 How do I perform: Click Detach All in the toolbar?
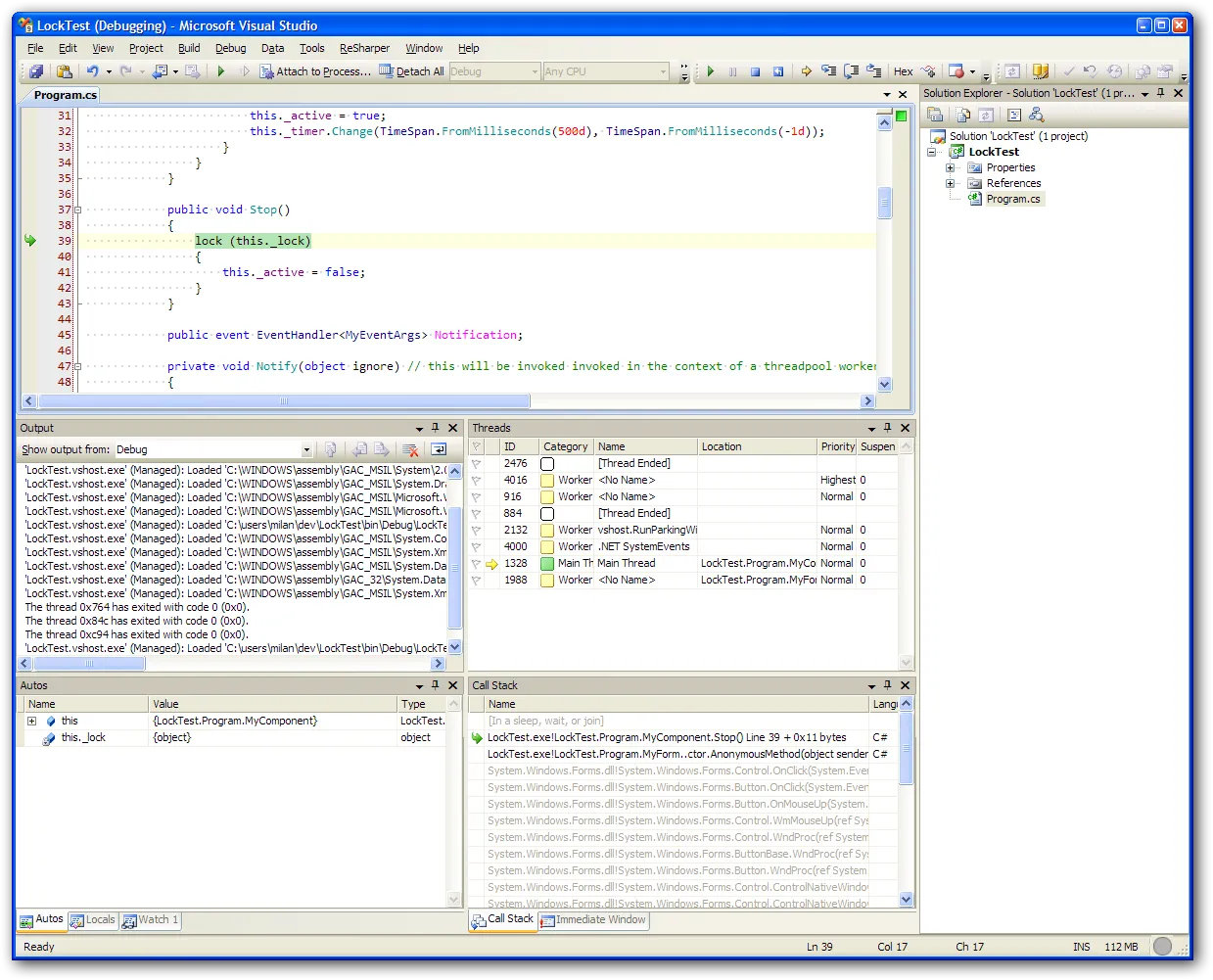411,71
